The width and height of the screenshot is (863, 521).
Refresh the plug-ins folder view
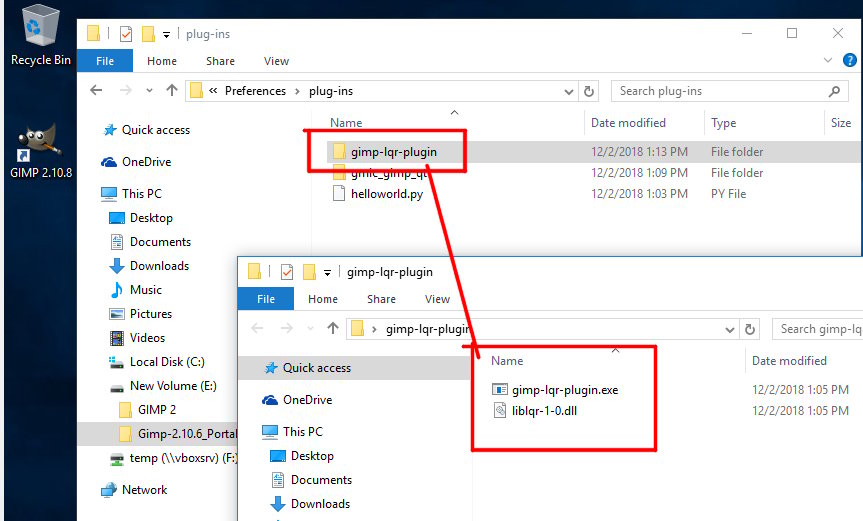589,91
